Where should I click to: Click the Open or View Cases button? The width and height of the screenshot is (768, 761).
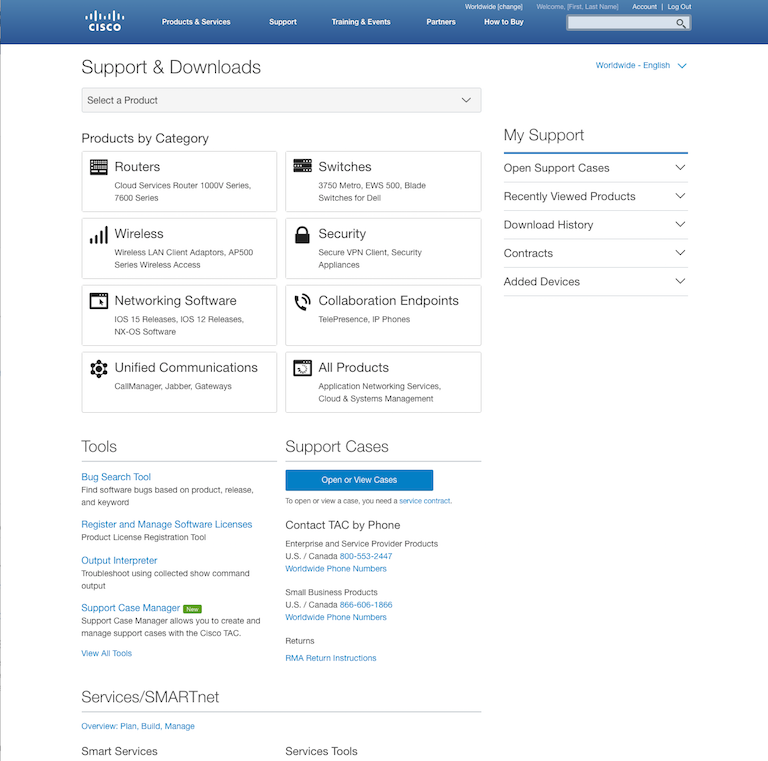[359, 480]
